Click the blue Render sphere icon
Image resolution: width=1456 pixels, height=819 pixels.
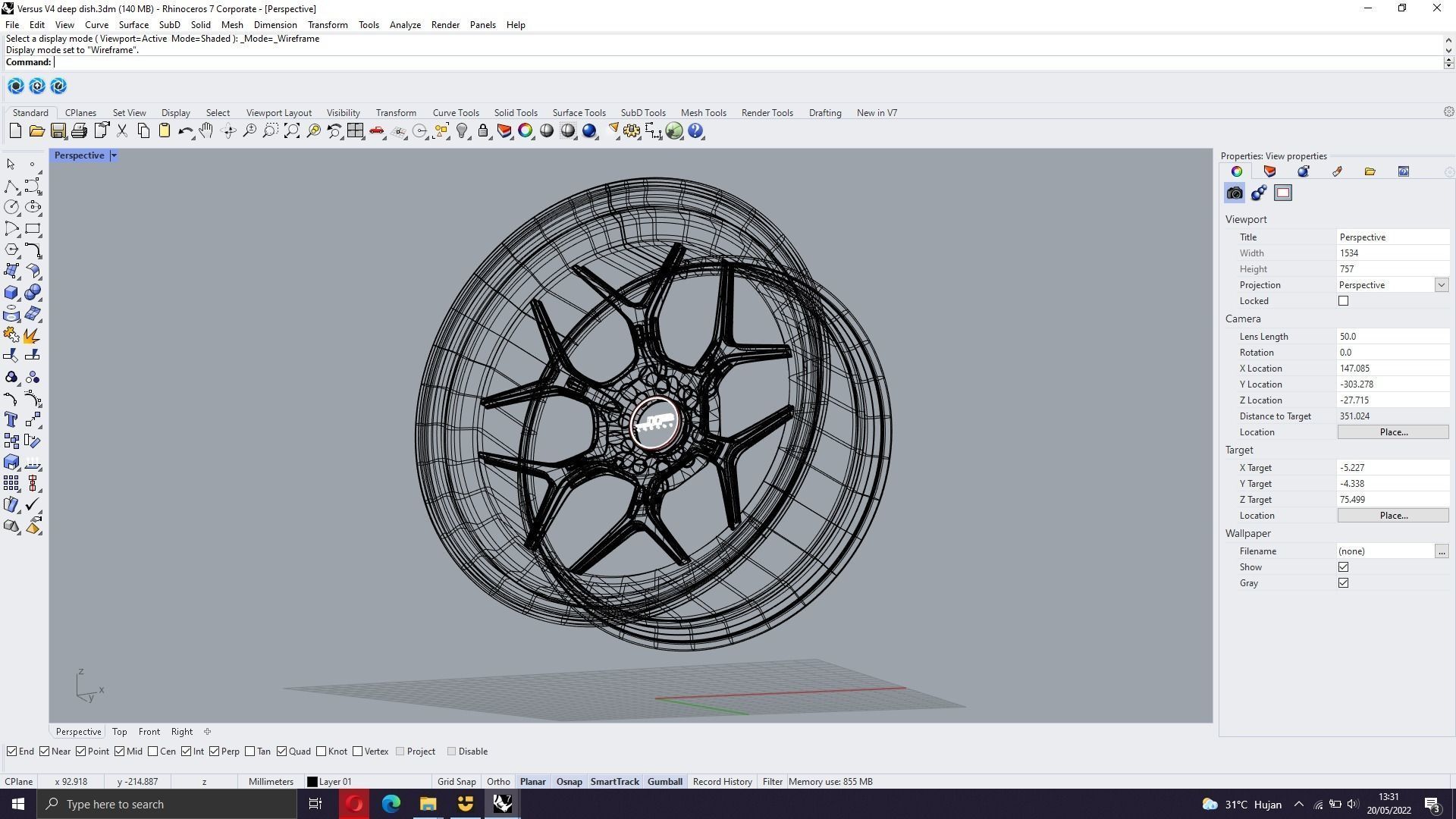(589, 131)
